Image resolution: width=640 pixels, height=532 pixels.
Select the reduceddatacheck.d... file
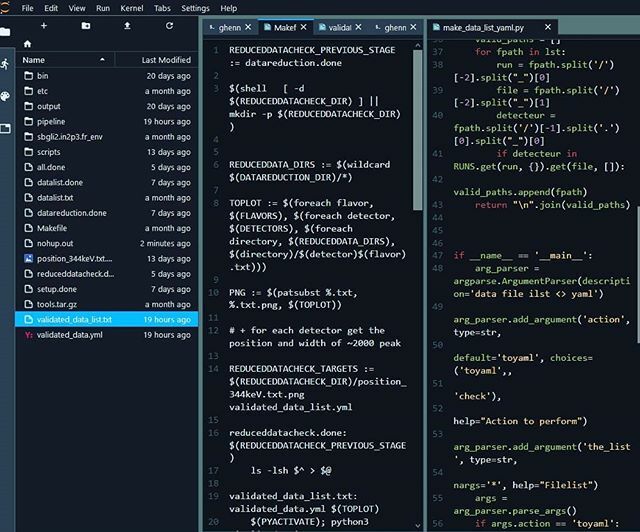pyautogui.click(x=107, y=274)
